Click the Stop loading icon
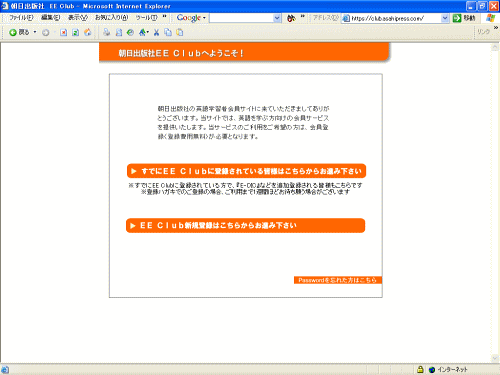Screen dimensions: 500x375 63,32
